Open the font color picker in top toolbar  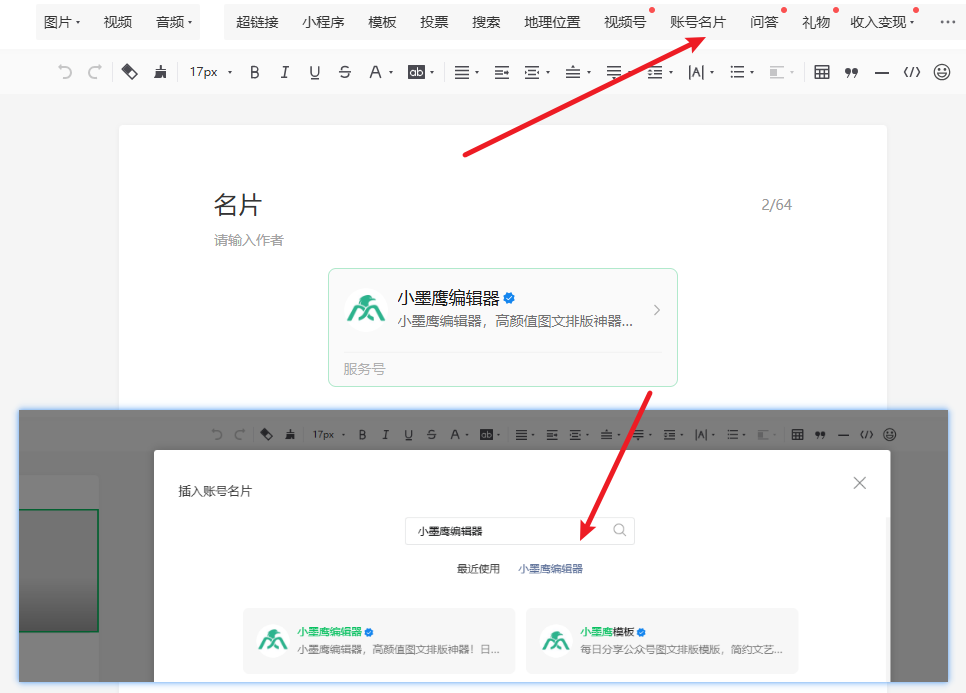(378, 72)
